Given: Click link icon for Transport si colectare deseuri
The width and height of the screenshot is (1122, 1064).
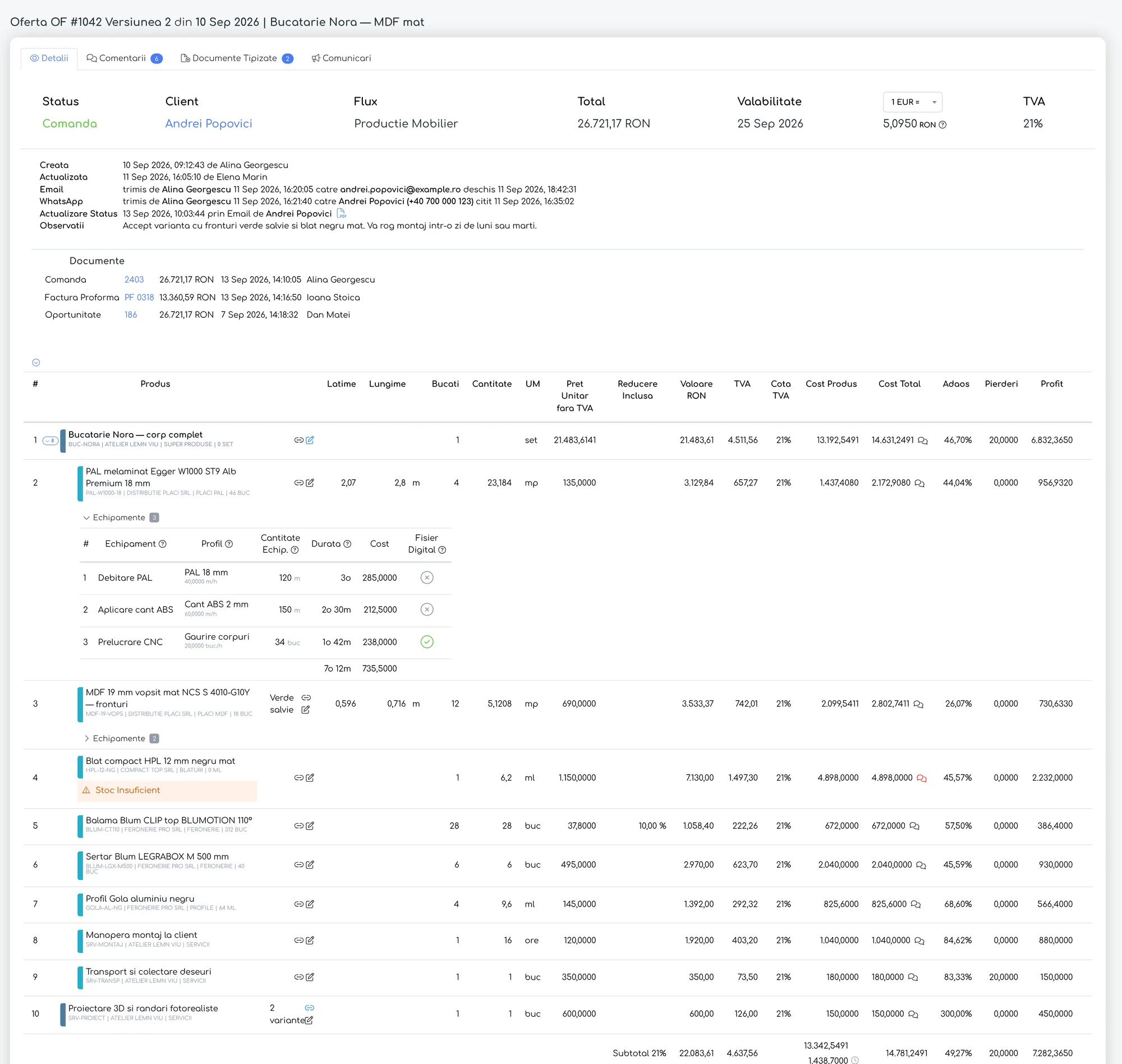Looking at the screenshot, I should 298,976.
